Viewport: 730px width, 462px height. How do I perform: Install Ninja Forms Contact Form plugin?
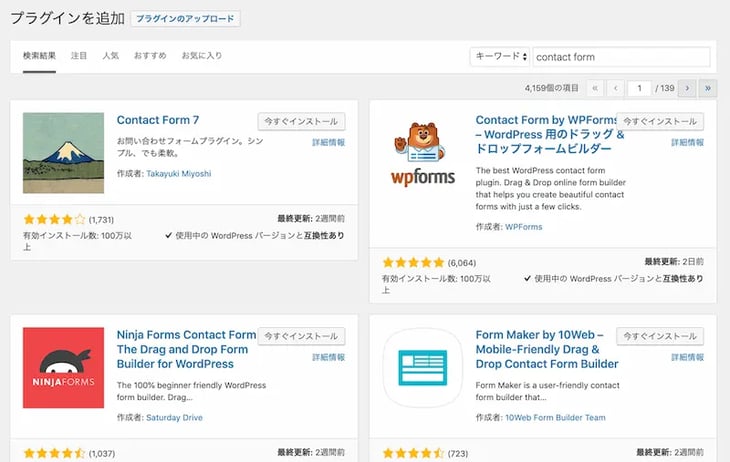tap(301, 336)
